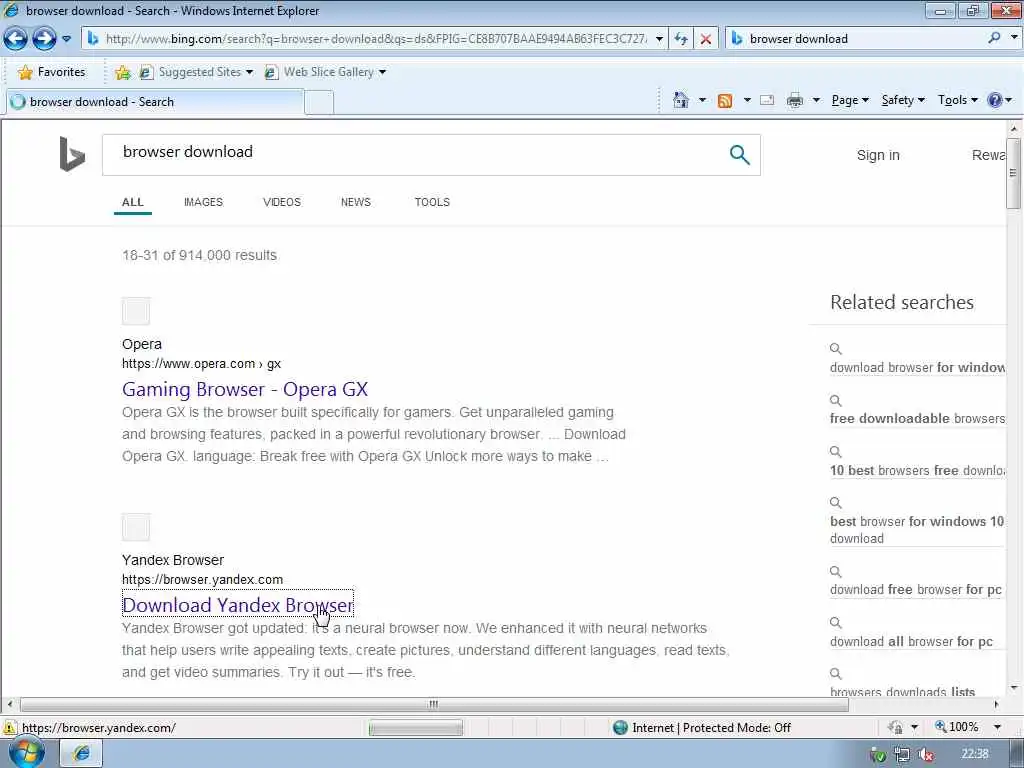Image resolution: width=1024 pixels, height=768 pixels.
Task: Click the vertical scrollbar down arrow
Action: [1014, 688]
